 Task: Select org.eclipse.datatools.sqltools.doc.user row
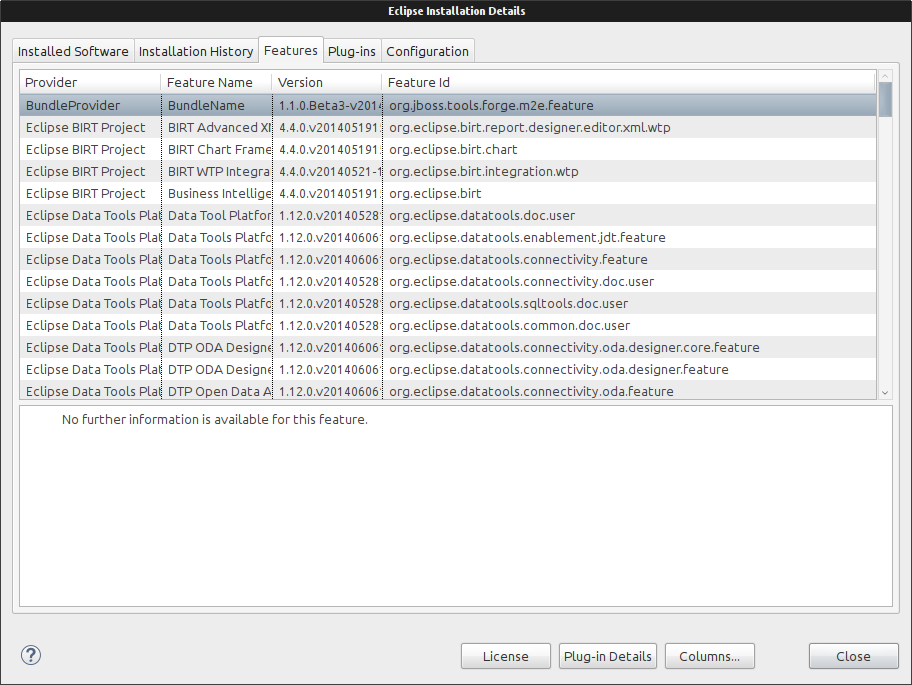click(448, 304)
